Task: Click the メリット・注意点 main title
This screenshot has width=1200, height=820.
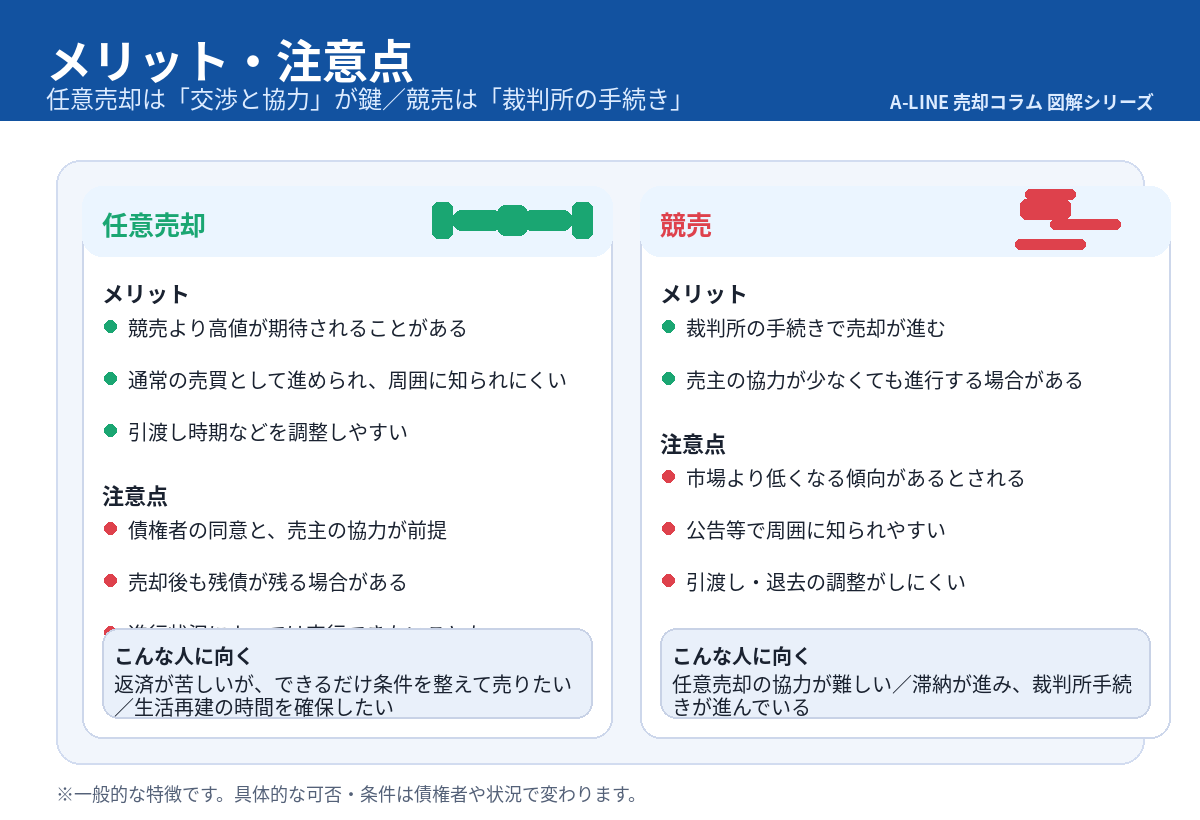Action: click(230, 62)
